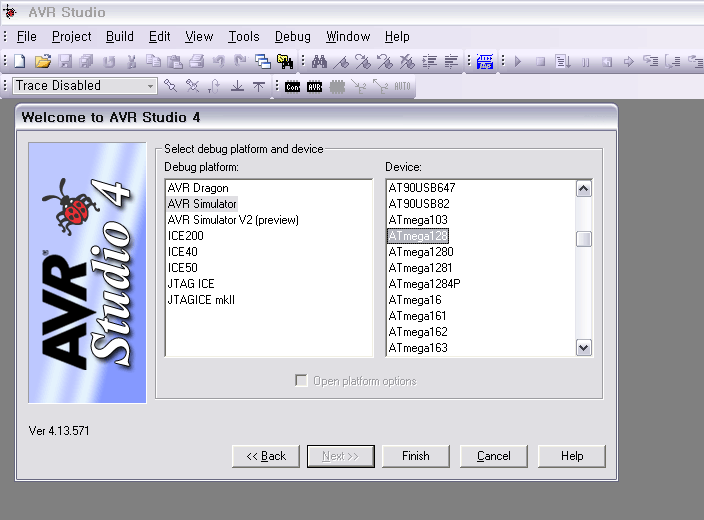Select AVR Dragon debug platform

[x=198, y=188]
